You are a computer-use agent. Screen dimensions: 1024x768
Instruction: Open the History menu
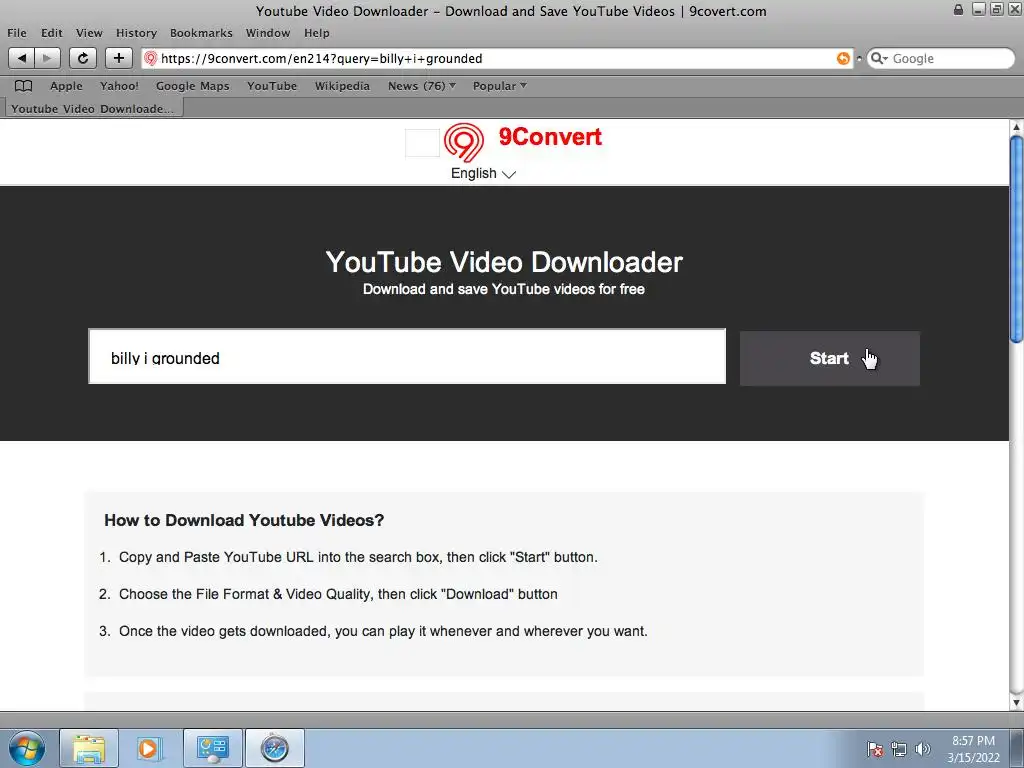click(136, 33)
